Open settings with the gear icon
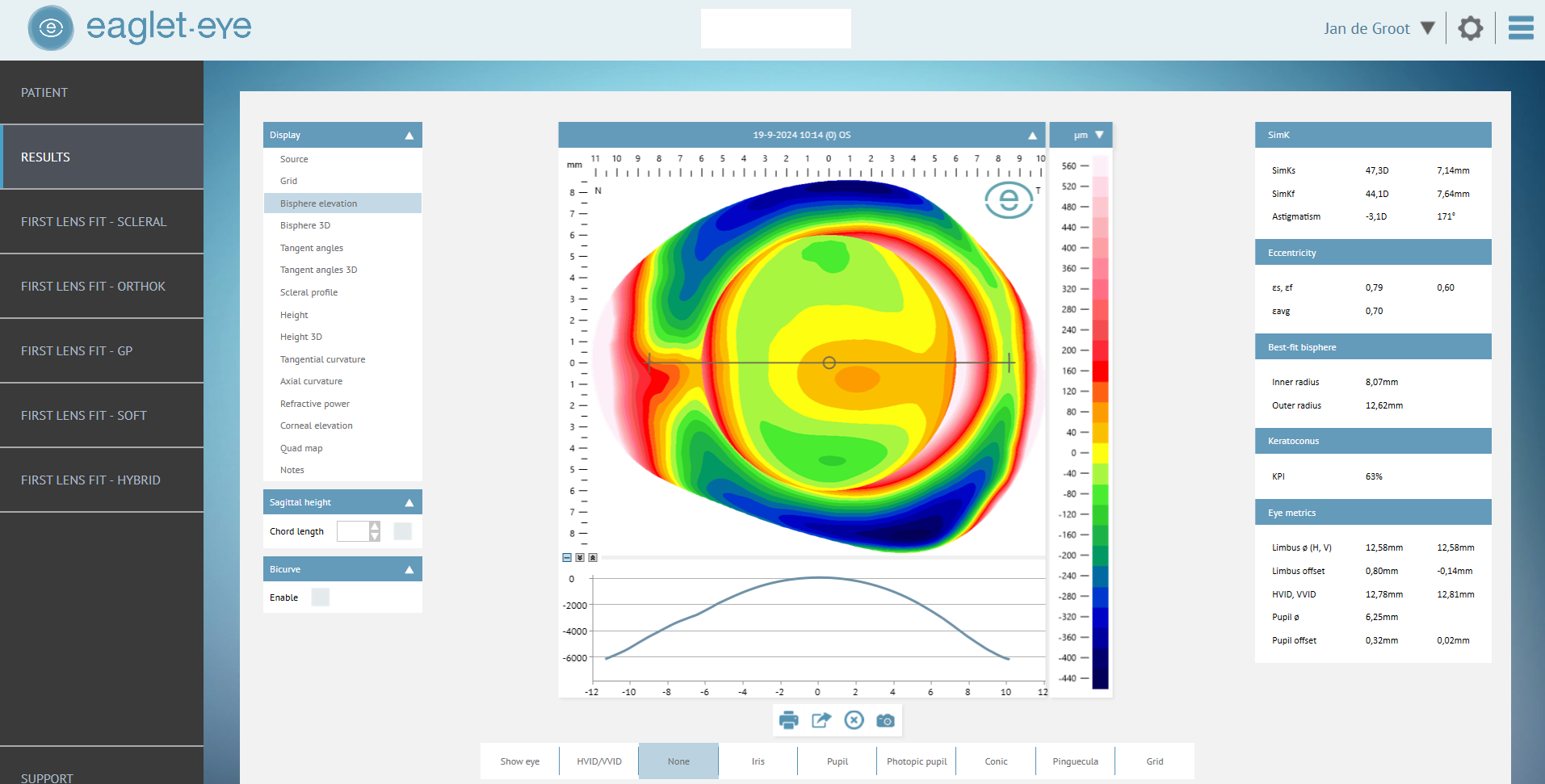Screen dimensions: 1545x784 click(x=1470, y=28)
